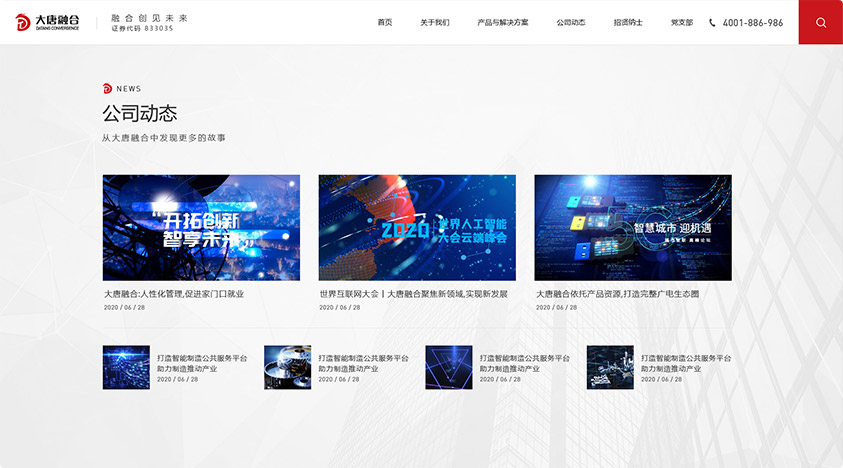Select the 公司动态 menu item

pos(570,22)
